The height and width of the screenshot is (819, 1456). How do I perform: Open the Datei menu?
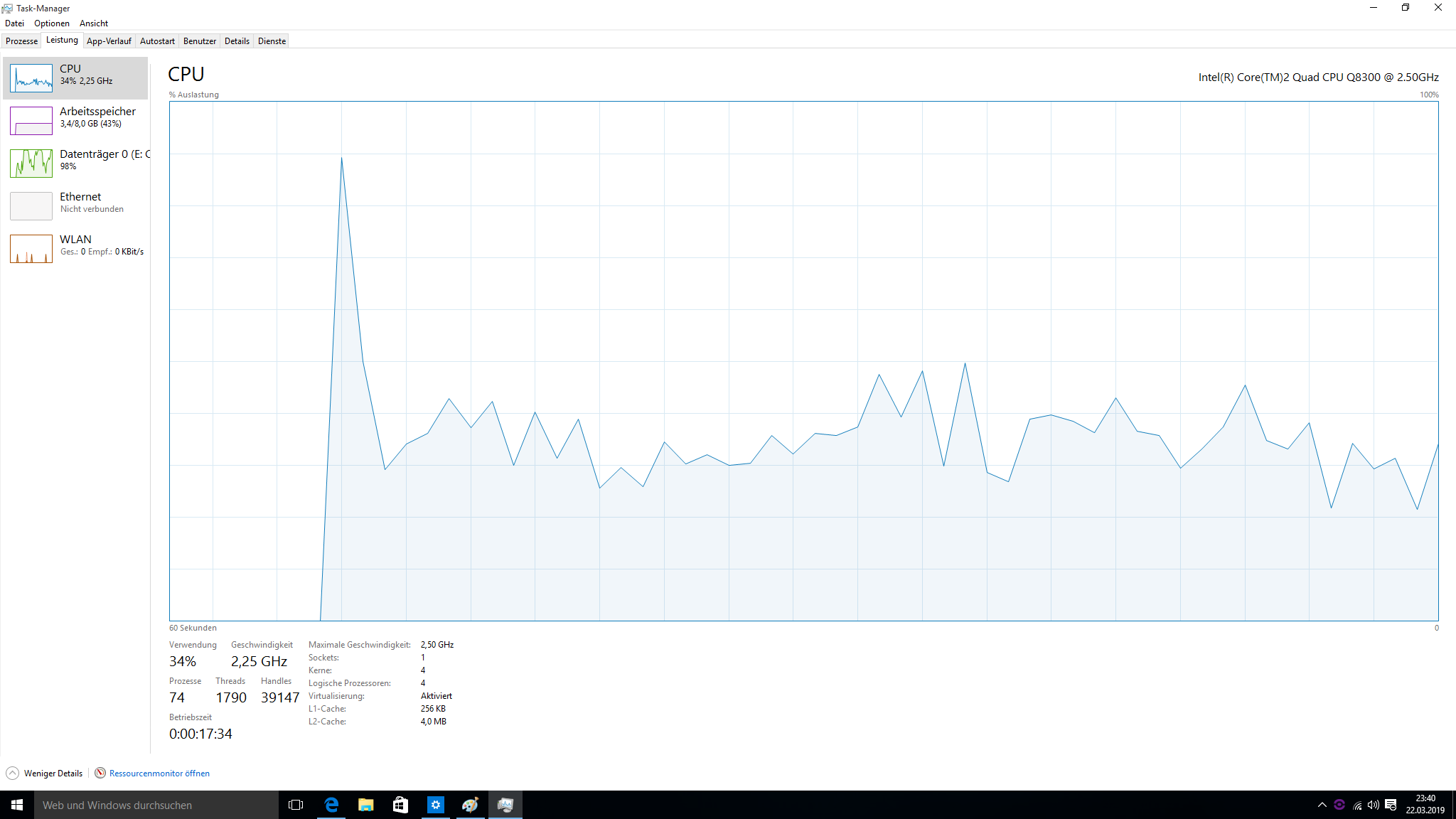[14, 23]
